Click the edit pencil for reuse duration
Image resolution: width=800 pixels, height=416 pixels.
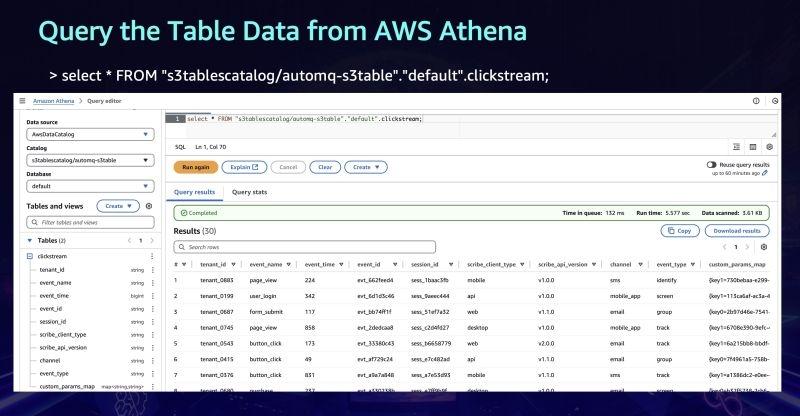[x=765, y=173]
